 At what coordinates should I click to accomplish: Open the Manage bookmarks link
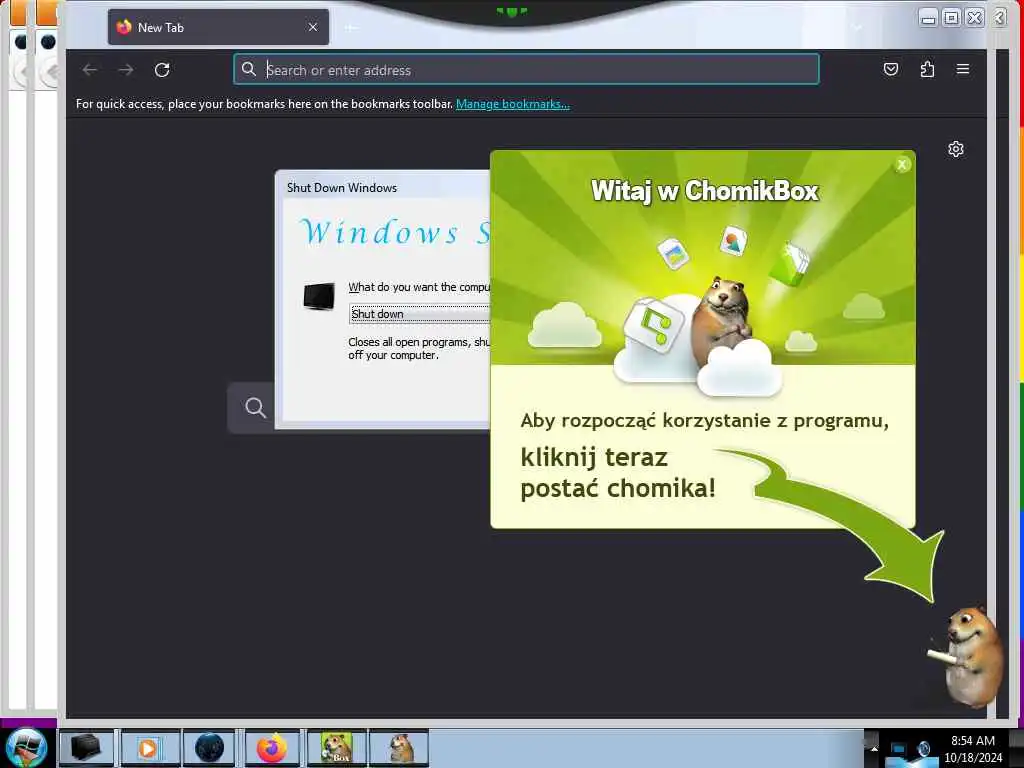[x=513, y=104]
